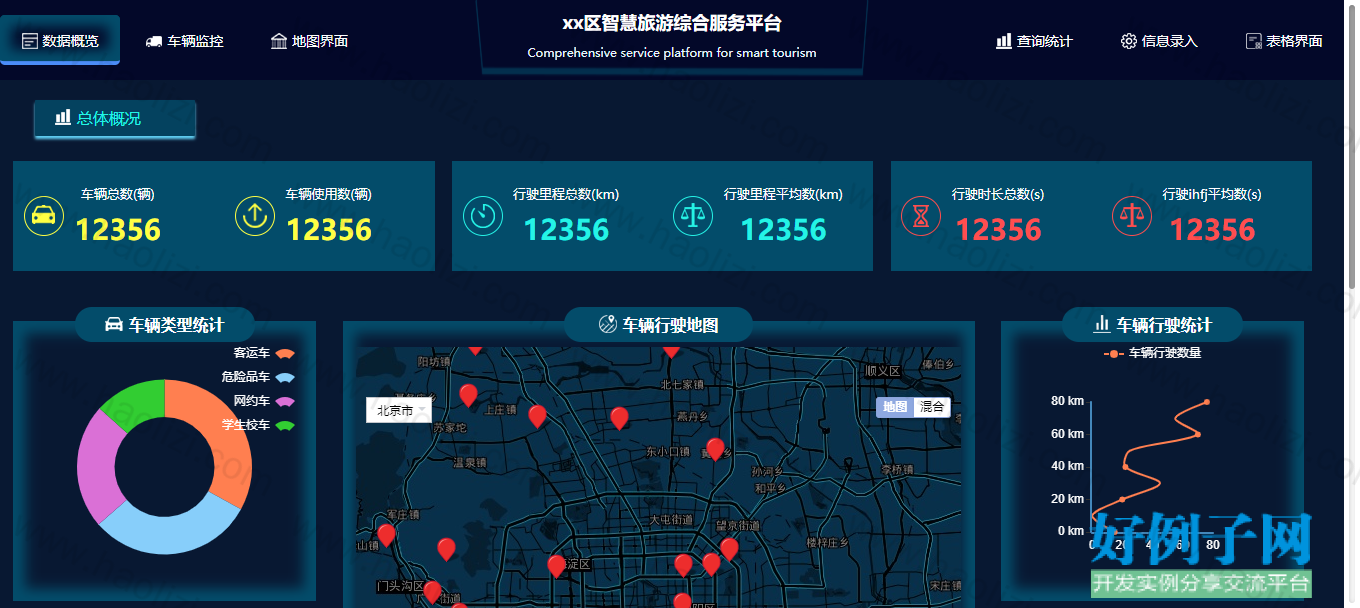
Task: Open the 数据概览 tab
Action: (60, 41)
